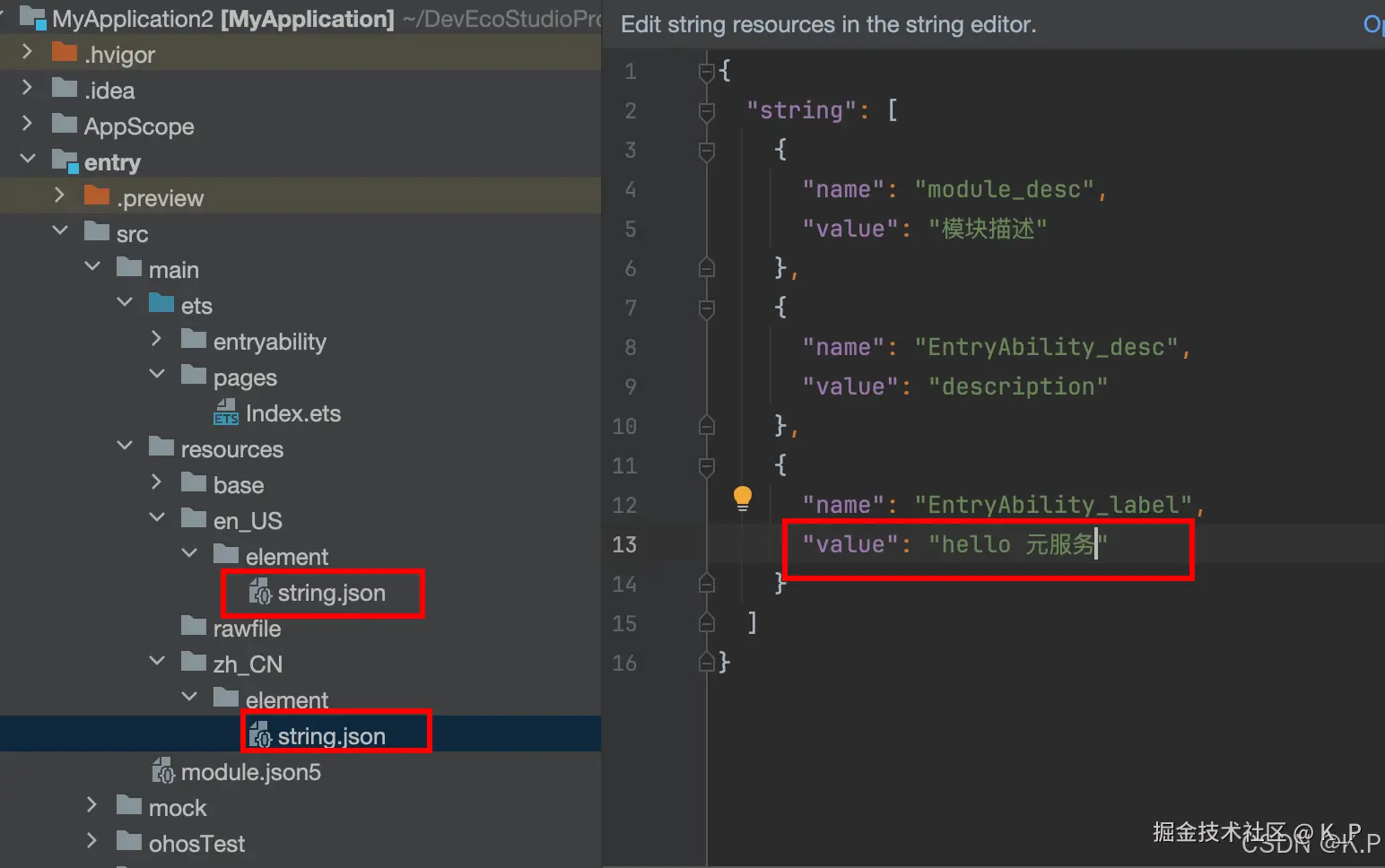
Task: Click the en_US string.json file icon
Action: coord(260,592)
